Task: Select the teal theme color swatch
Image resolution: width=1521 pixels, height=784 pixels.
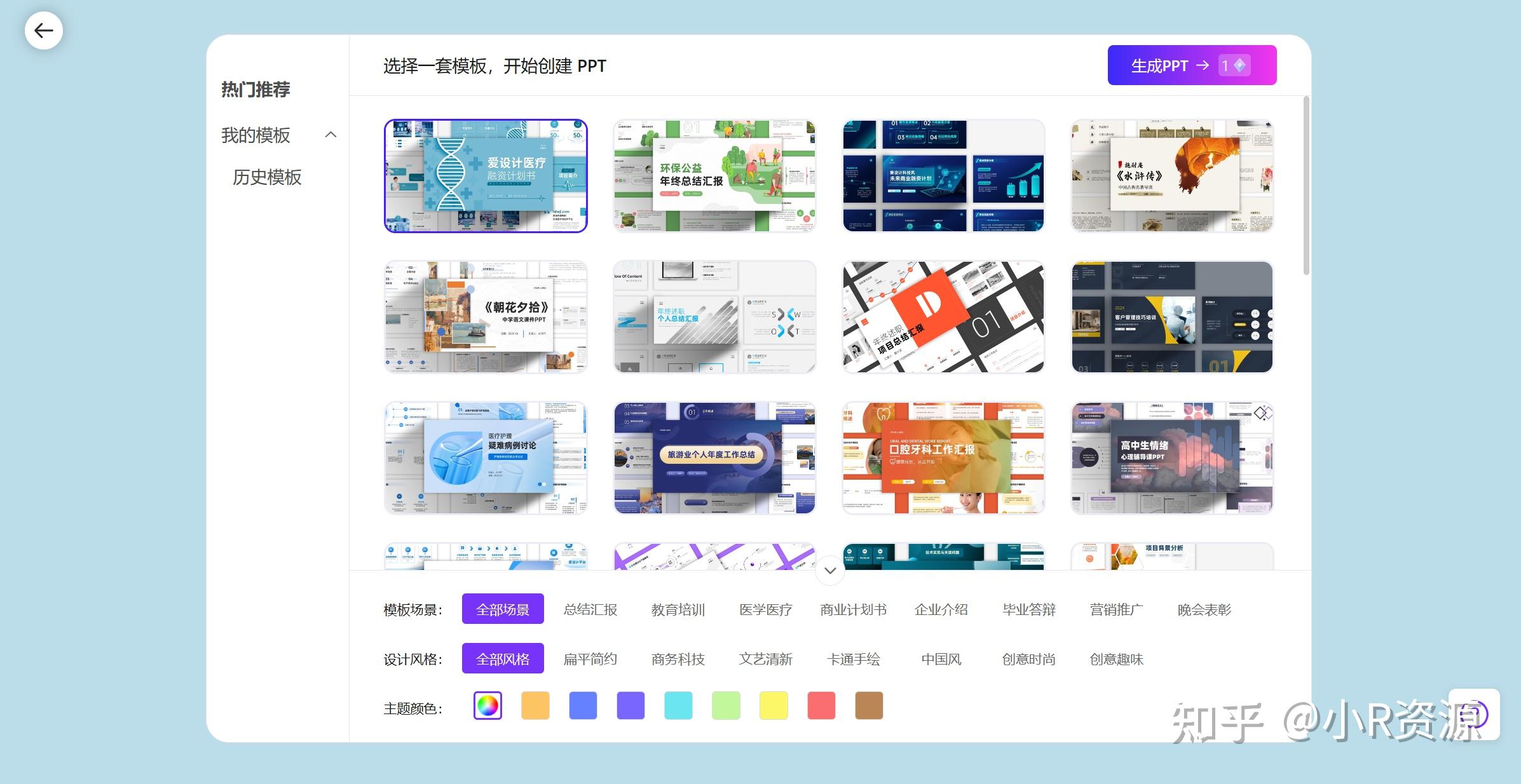Action: pos(678,705)
